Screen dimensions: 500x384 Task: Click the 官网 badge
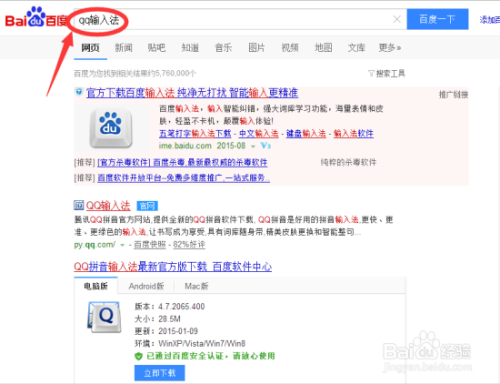(x=147, y=206)
